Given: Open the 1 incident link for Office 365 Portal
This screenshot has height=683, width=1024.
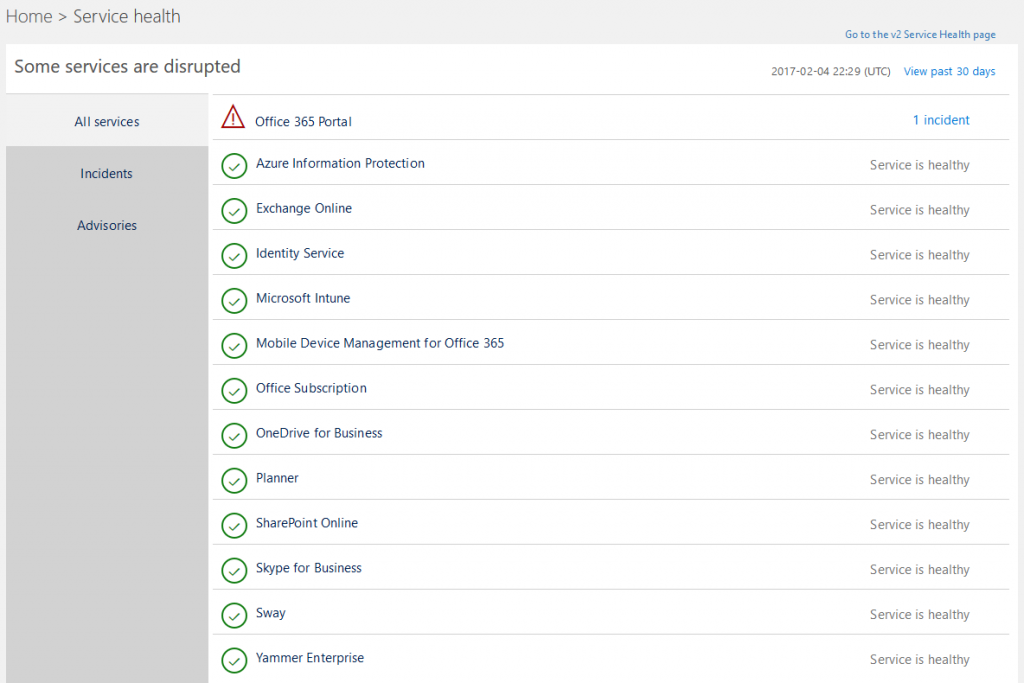Looking at the screenshot, I should (x=941, y=119).
